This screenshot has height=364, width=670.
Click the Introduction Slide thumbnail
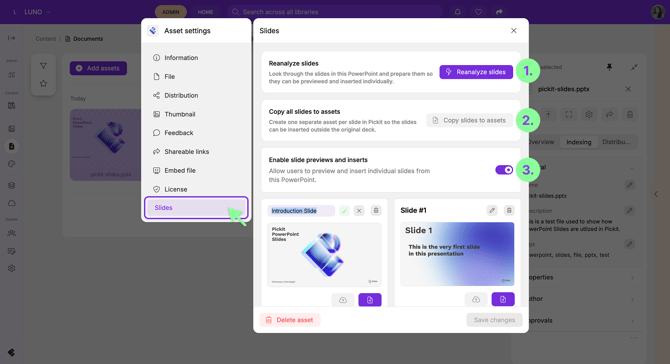[x=324, y=254]
